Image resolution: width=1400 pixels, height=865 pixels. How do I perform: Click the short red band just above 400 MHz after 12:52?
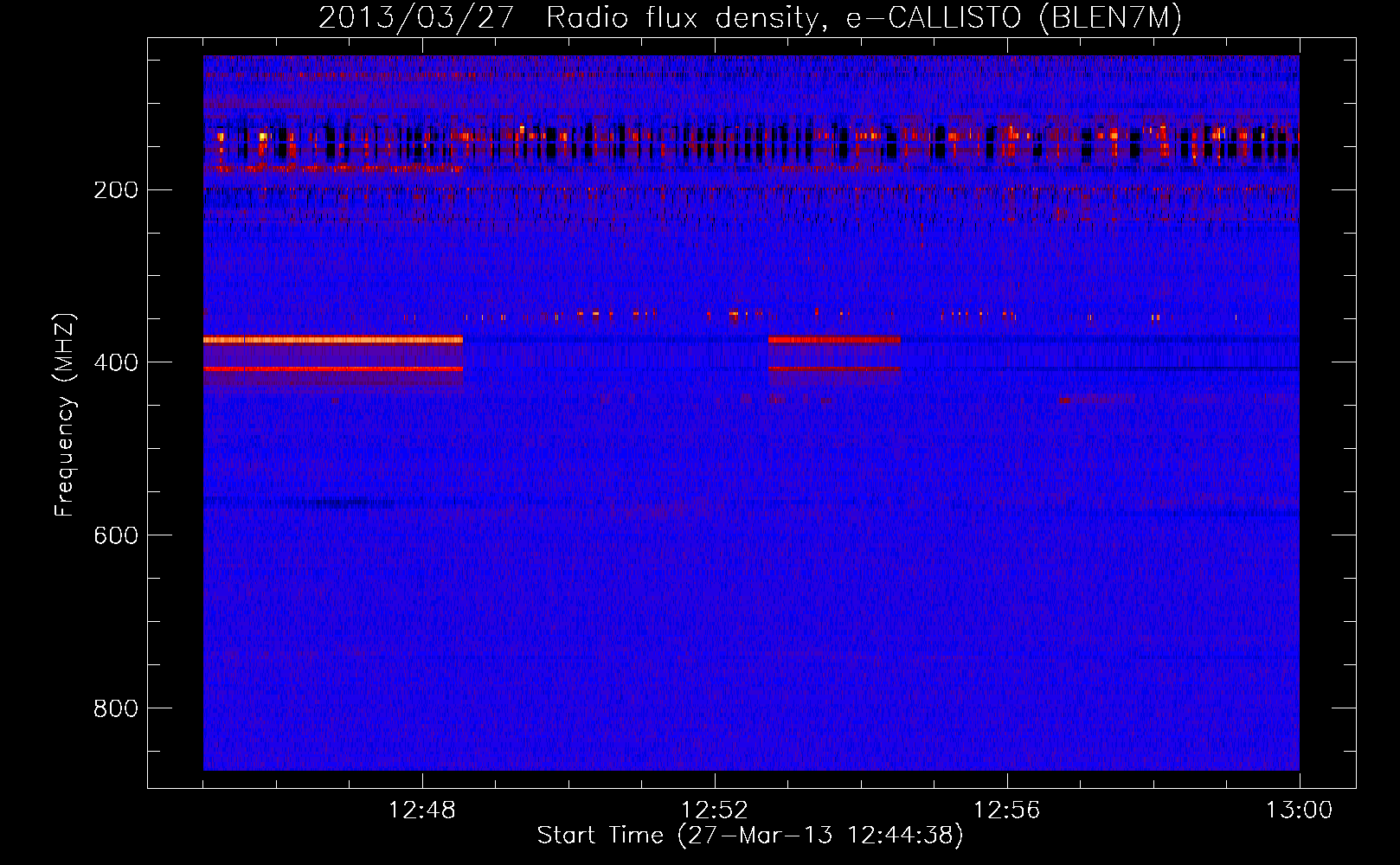834,340
